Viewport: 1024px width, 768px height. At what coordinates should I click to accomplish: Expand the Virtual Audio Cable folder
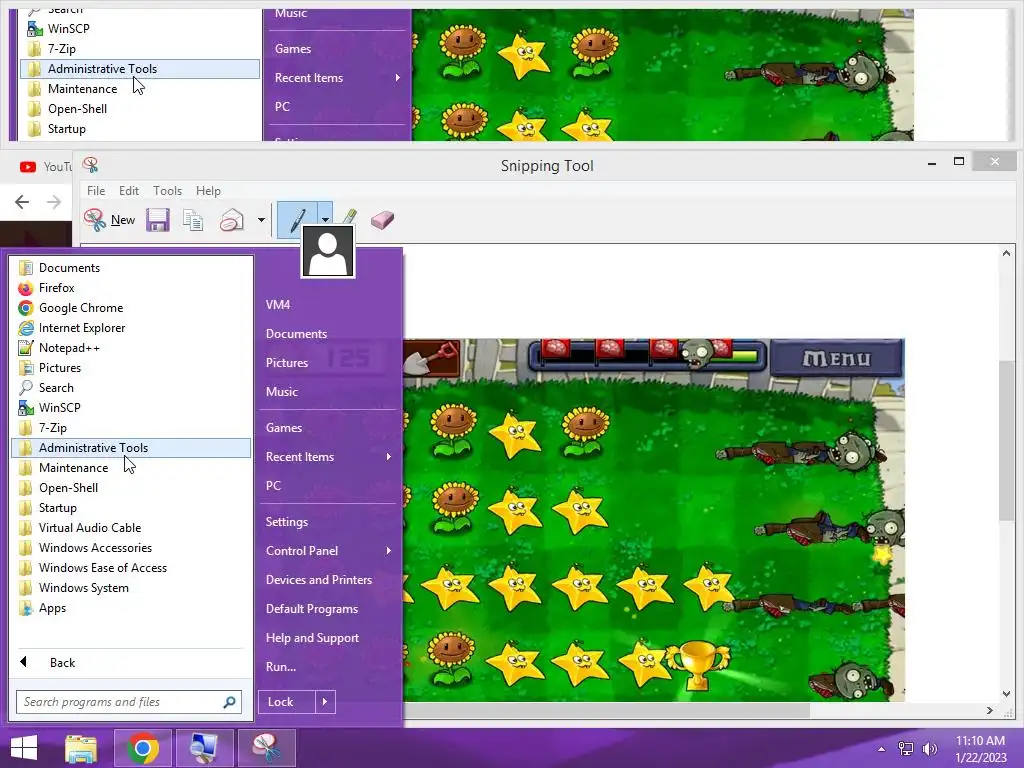(x=131, y=528)
